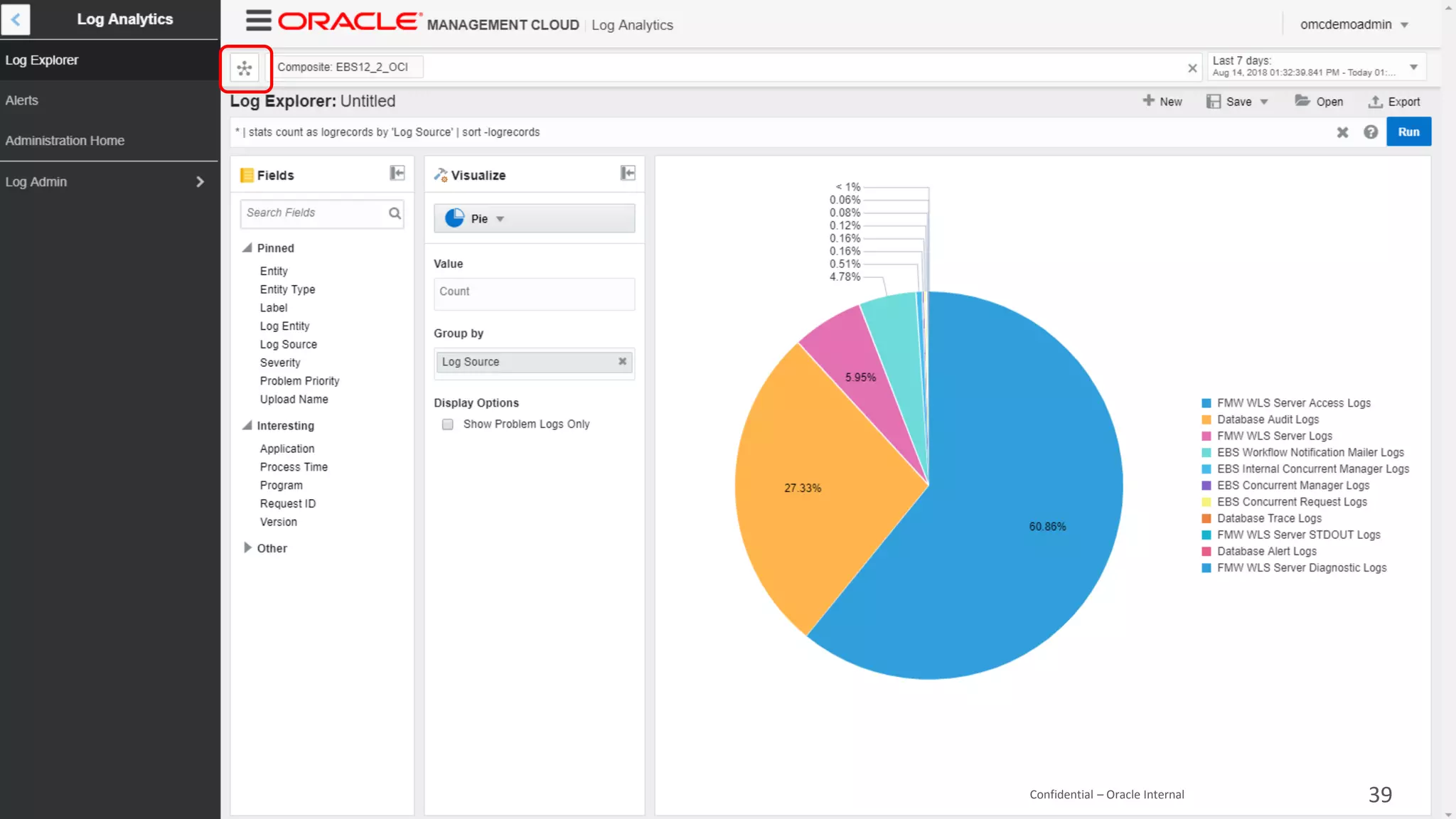Open a saved search with Open
1456x819 pixels.
1319,102
